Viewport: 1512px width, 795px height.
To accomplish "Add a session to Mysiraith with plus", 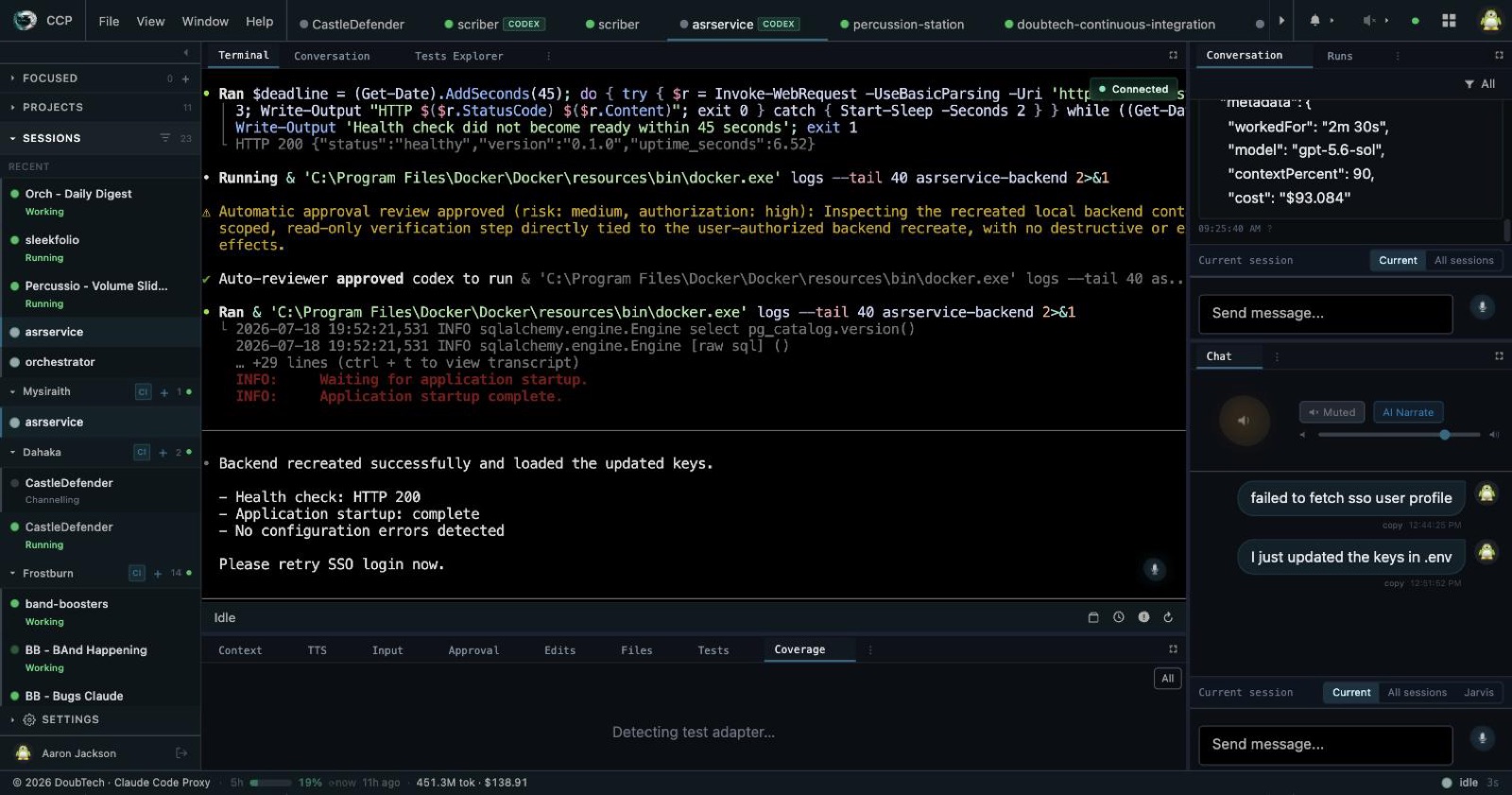I will (x=164, y=391).
